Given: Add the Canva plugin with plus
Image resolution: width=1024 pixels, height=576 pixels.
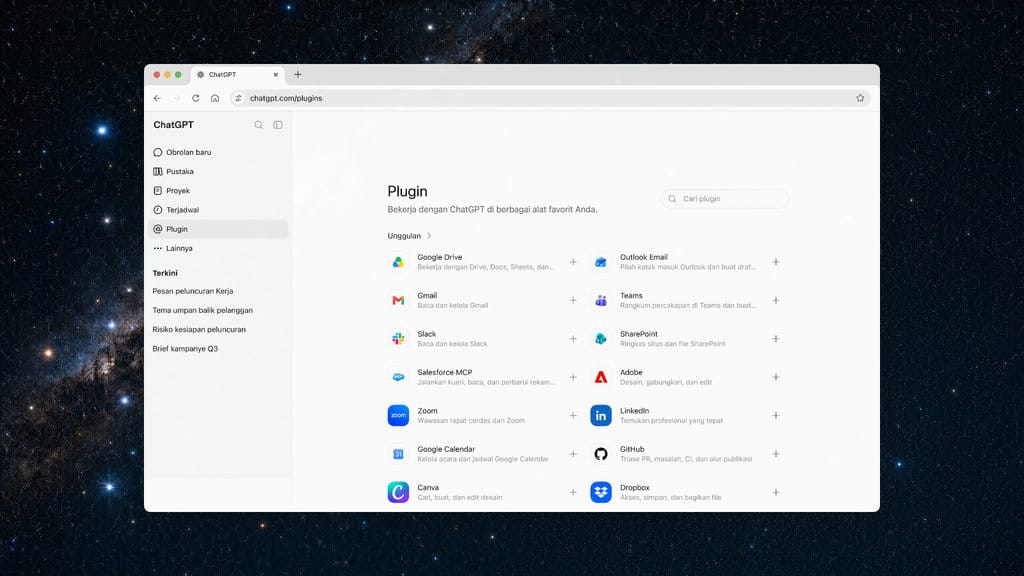Looking at the screenshot, I should click(x=573, y=492).
